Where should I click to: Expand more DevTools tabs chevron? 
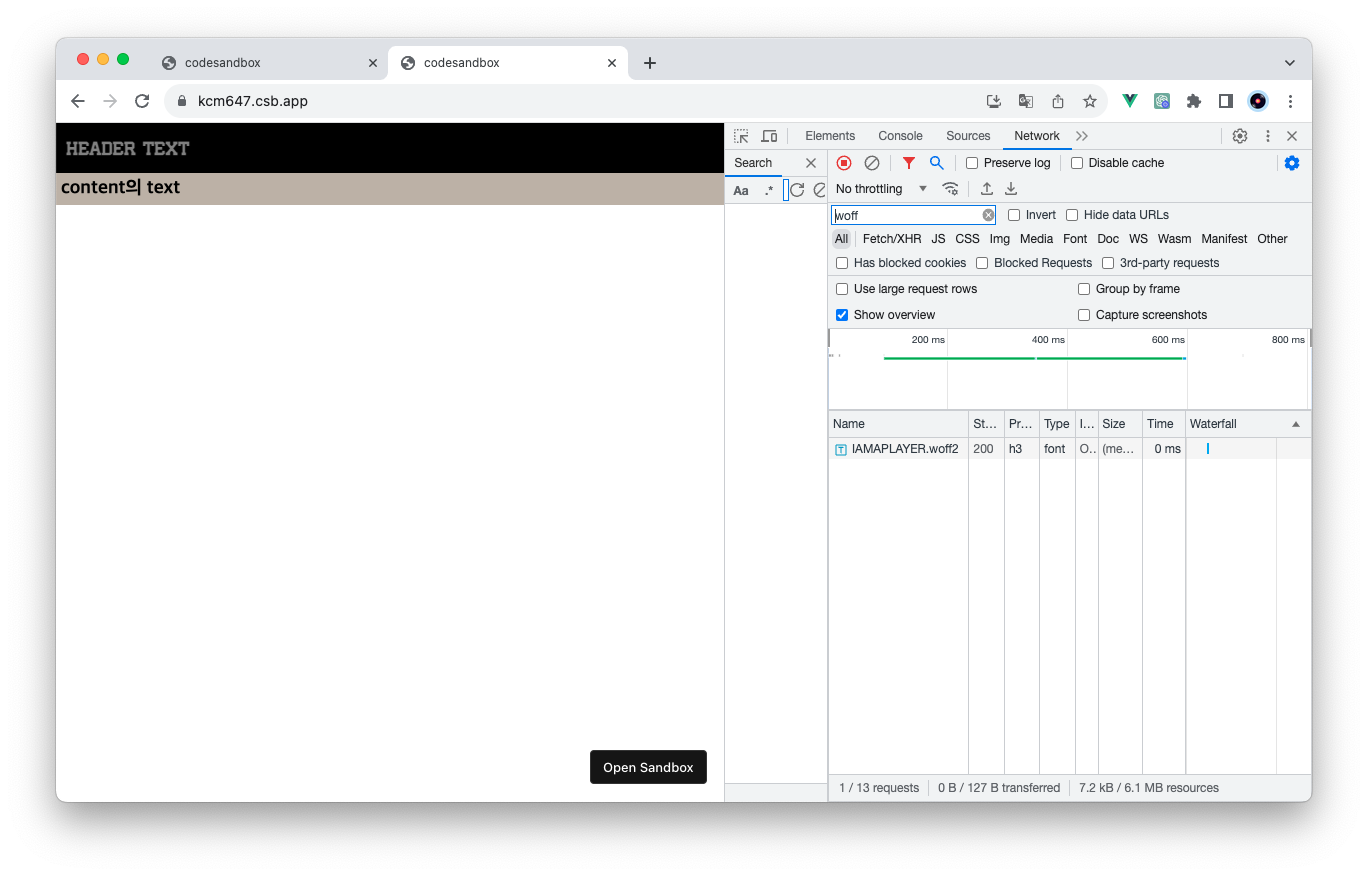pos(1082,136)
